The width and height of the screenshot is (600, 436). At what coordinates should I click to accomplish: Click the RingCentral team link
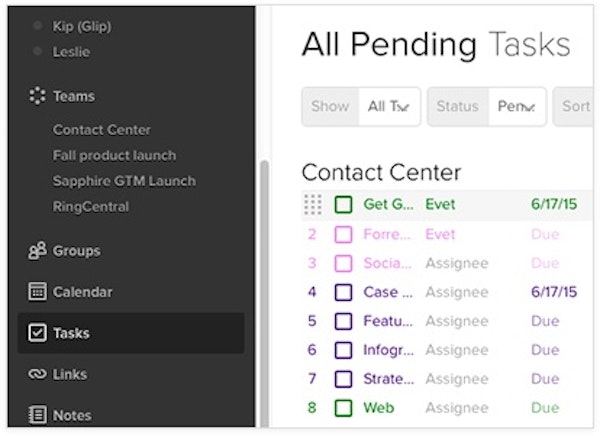pos(91,207)
